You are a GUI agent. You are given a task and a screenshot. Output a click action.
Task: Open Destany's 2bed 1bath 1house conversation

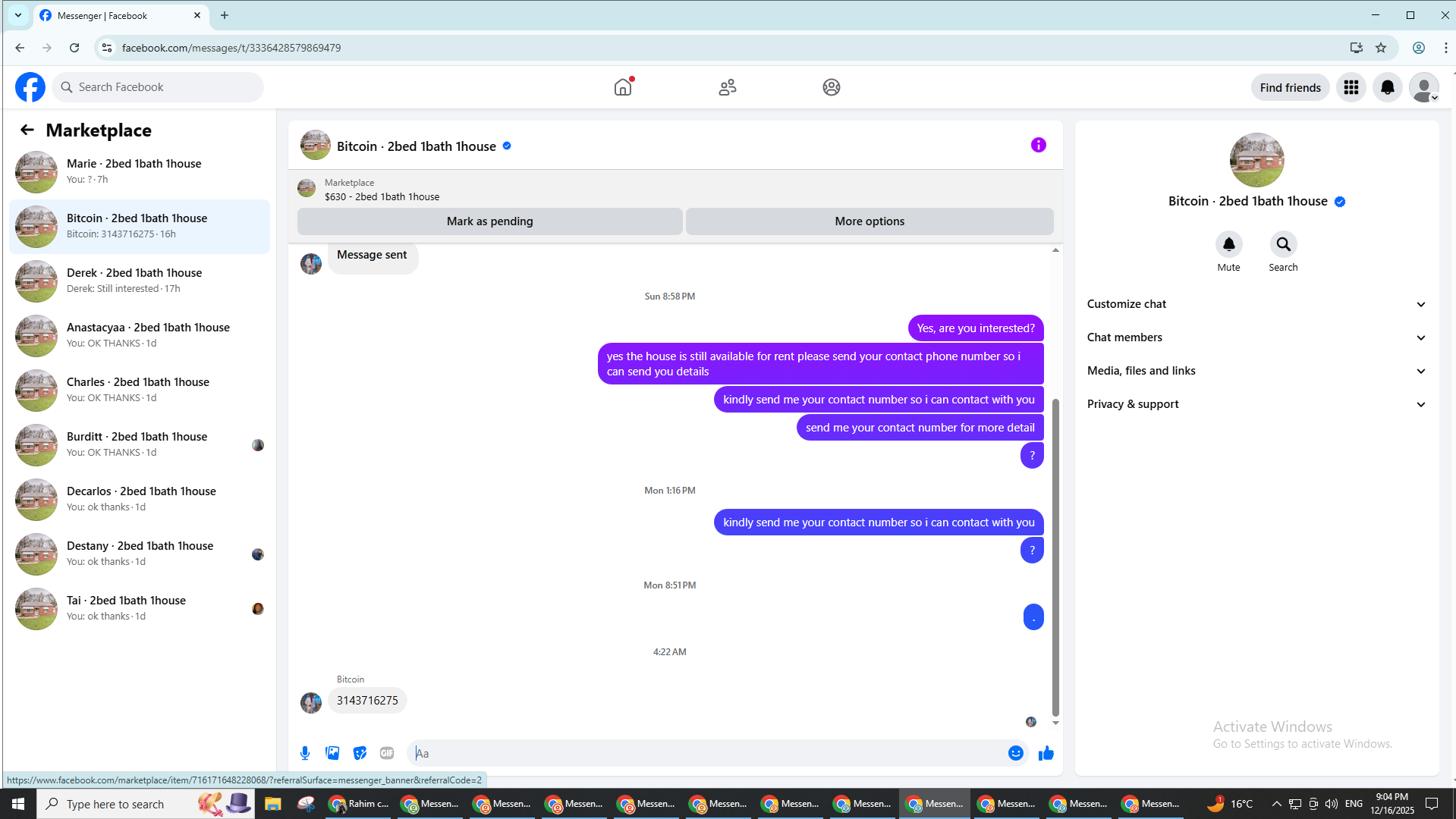(x=140, y=554)
